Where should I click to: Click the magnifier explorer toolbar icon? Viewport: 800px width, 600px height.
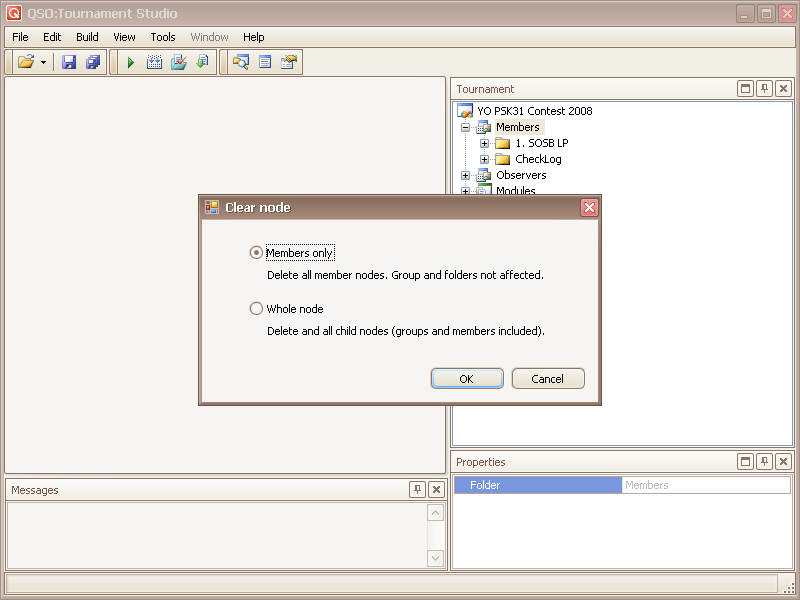pyautogui.click(x=241, y=62)
